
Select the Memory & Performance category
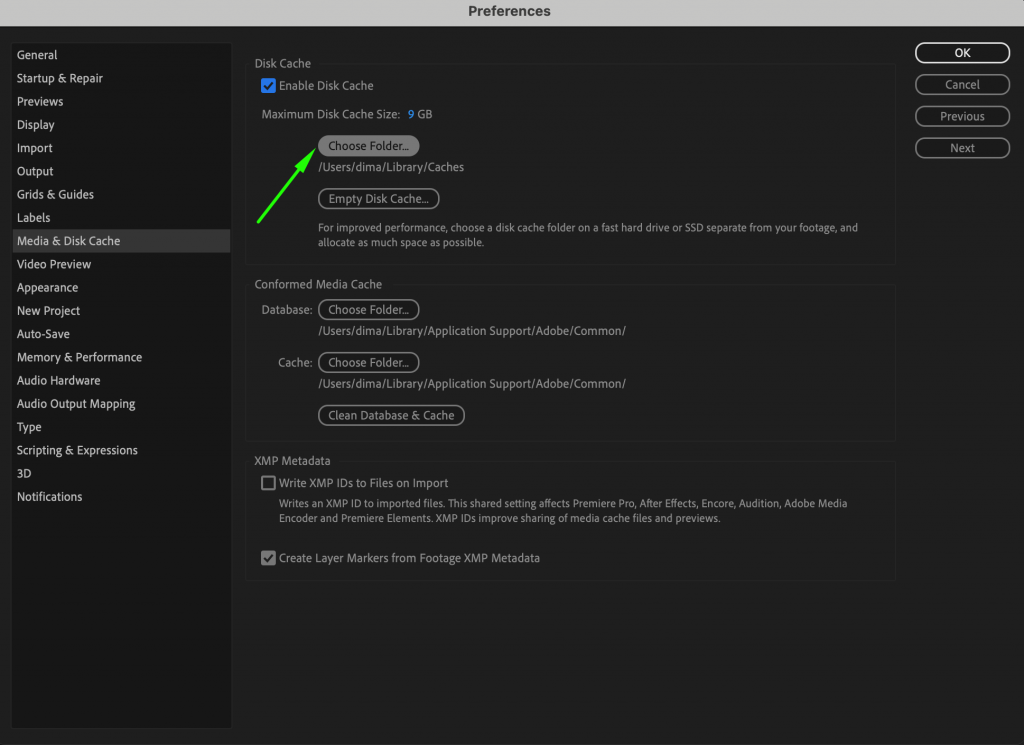point(79,357)
